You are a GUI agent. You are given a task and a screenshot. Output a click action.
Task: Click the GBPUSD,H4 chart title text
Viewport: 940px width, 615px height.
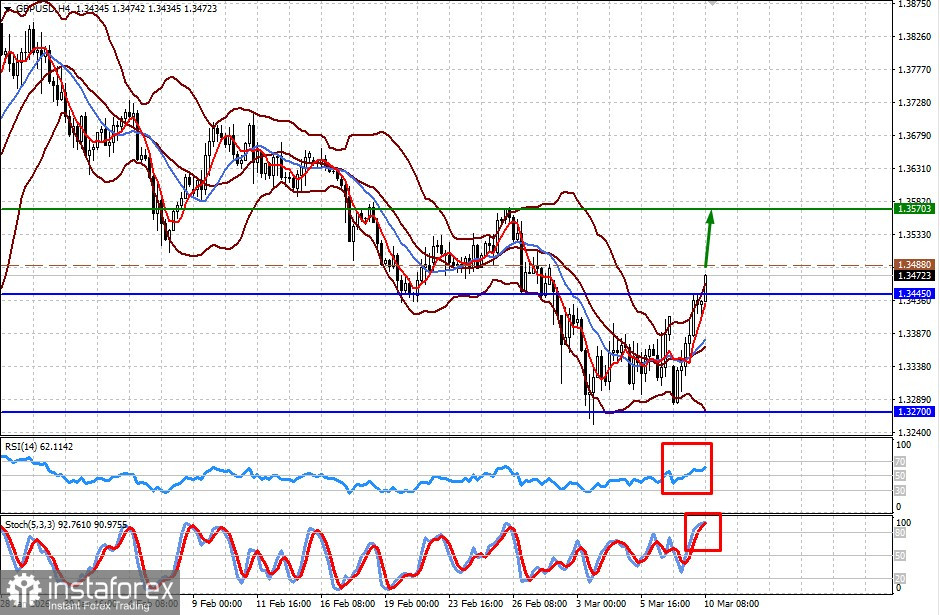click(x=42, y=9)
